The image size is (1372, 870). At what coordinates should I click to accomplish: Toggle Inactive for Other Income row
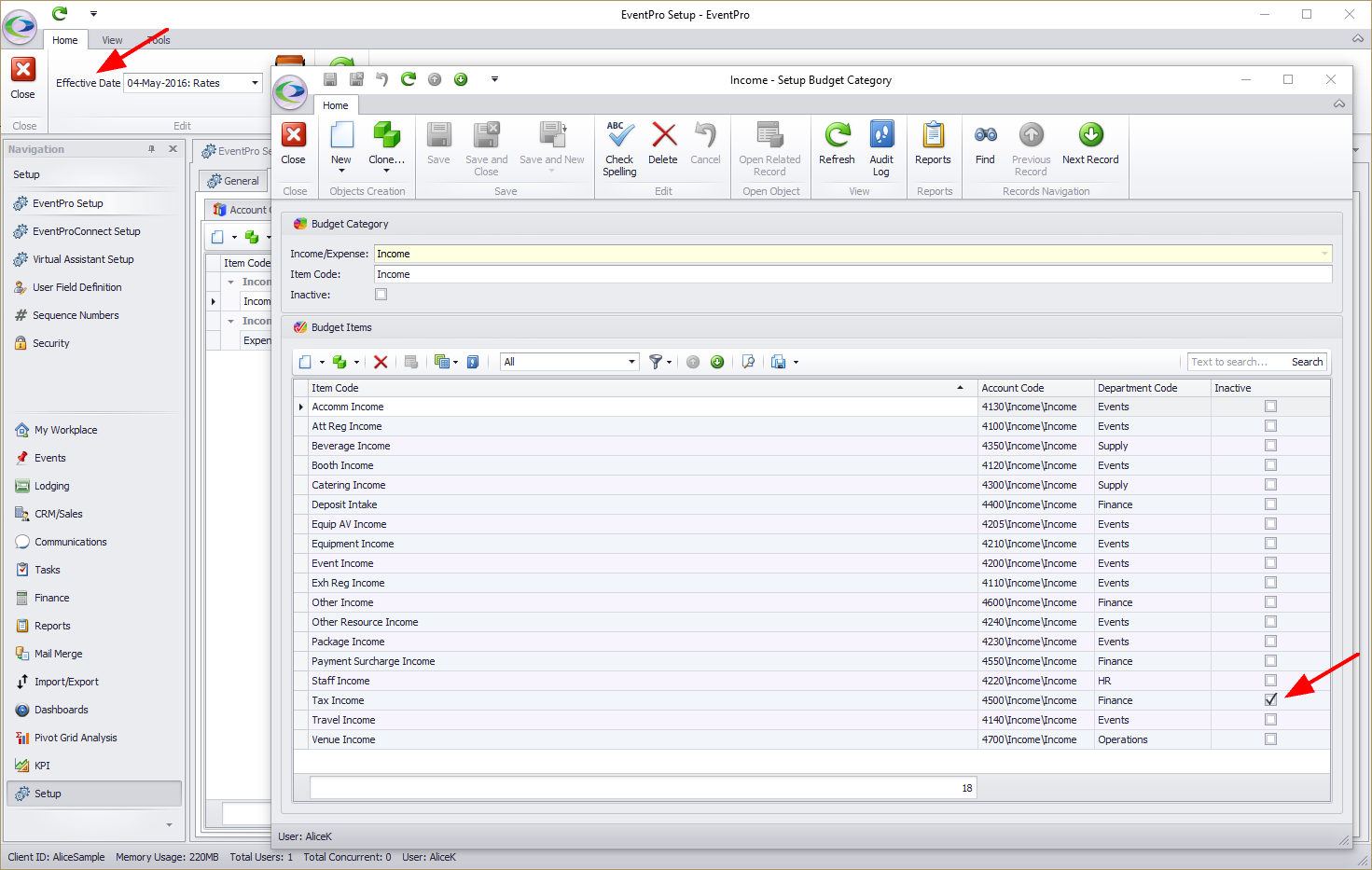coord(1270,602)
